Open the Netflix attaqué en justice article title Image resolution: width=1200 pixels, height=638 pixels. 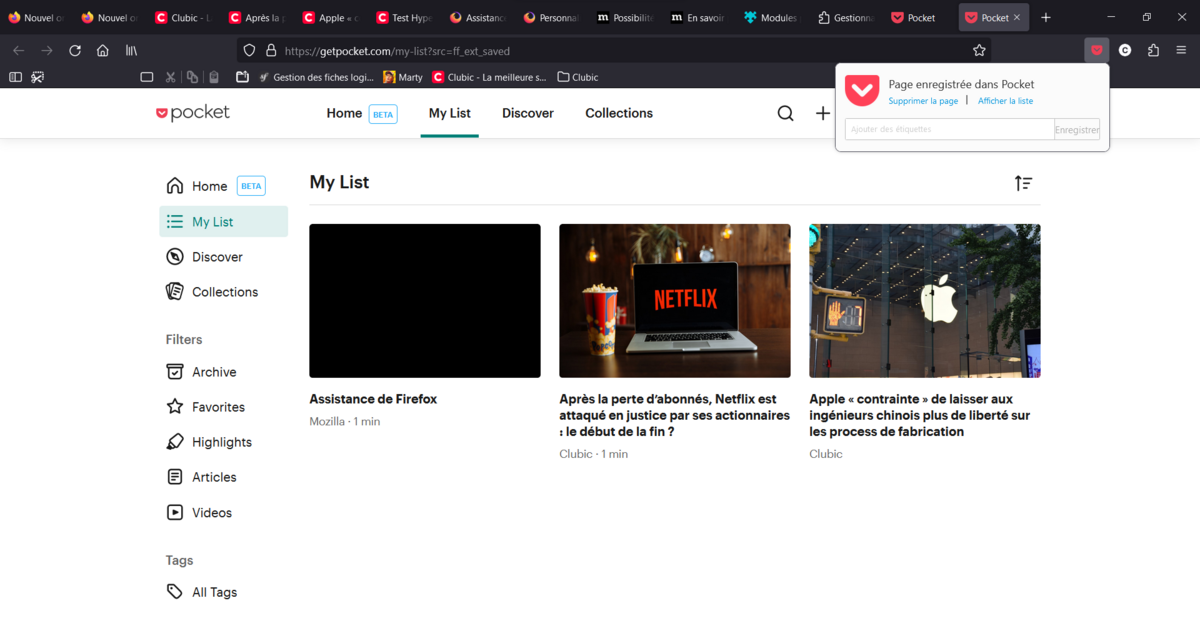pos(675,416)
